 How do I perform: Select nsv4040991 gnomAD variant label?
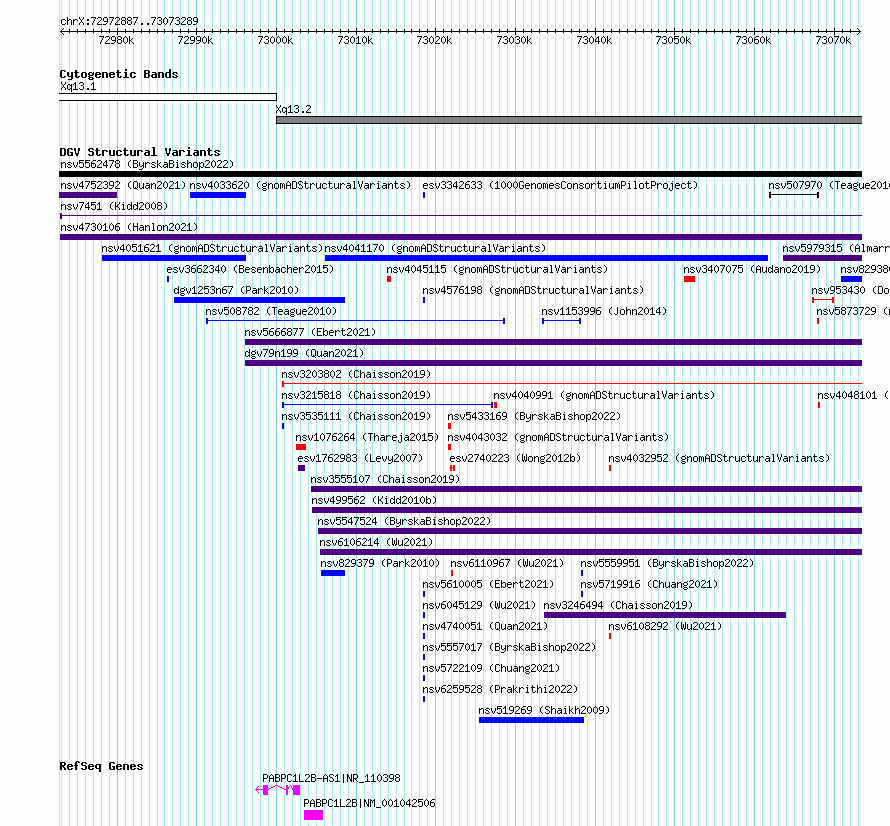click(x=604, y=396)
